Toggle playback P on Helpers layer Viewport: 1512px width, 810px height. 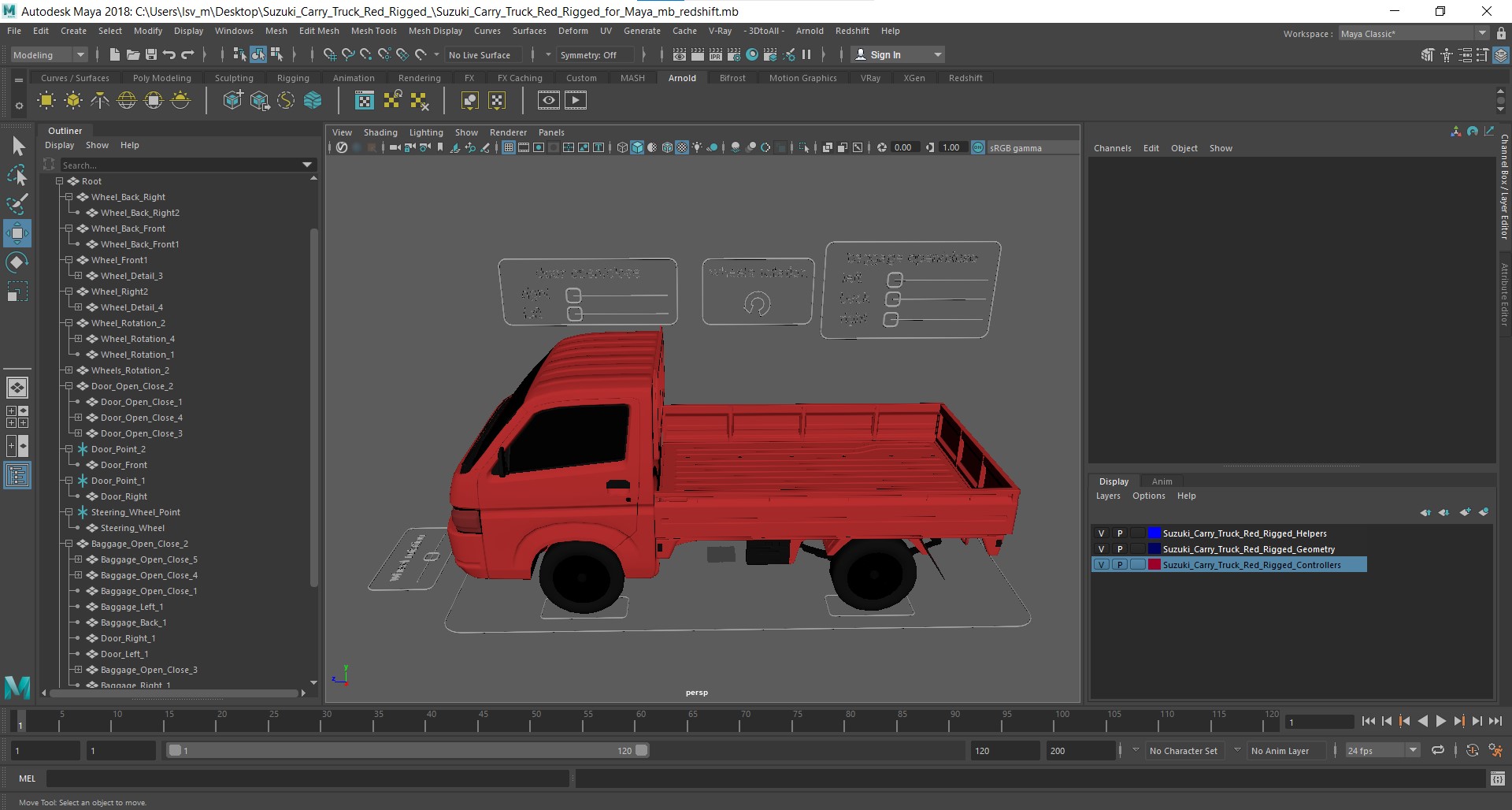click(1120, 533)
